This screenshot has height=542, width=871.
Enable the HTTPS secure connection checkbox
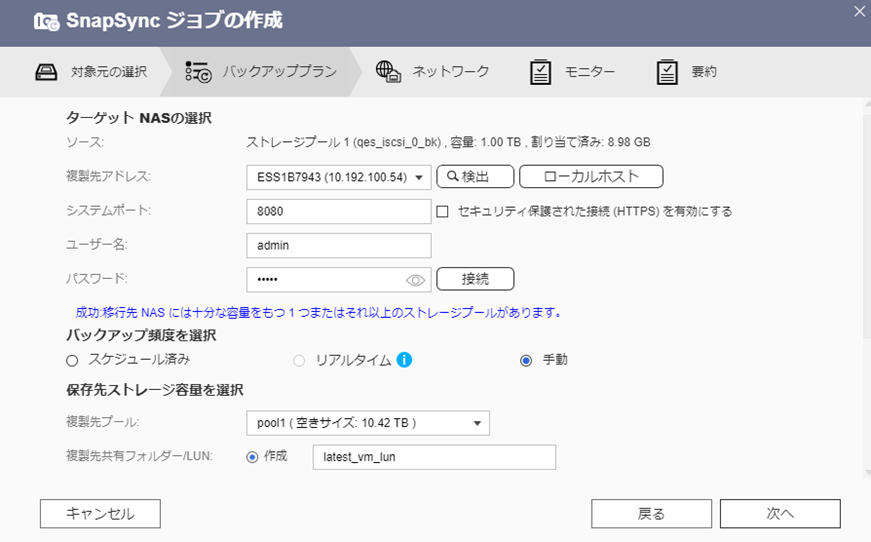(x=443, y=211)
